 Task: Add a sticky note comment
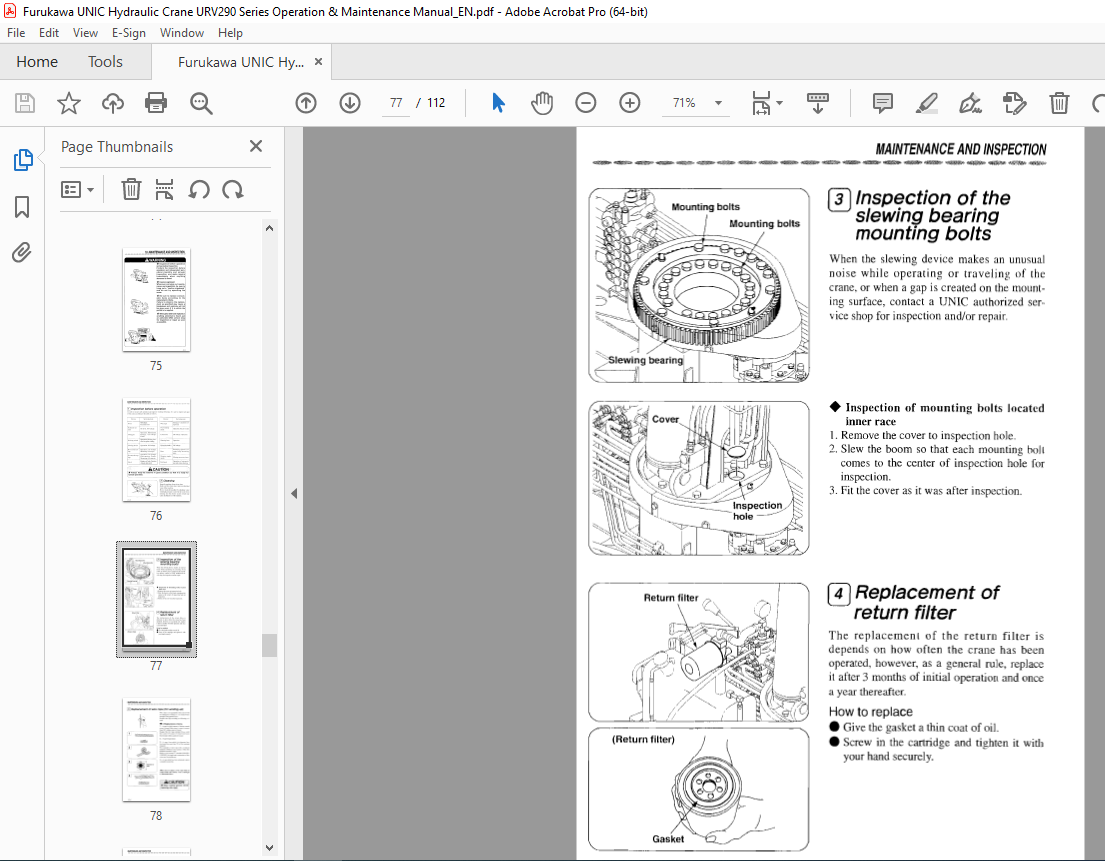click(882, 104)
